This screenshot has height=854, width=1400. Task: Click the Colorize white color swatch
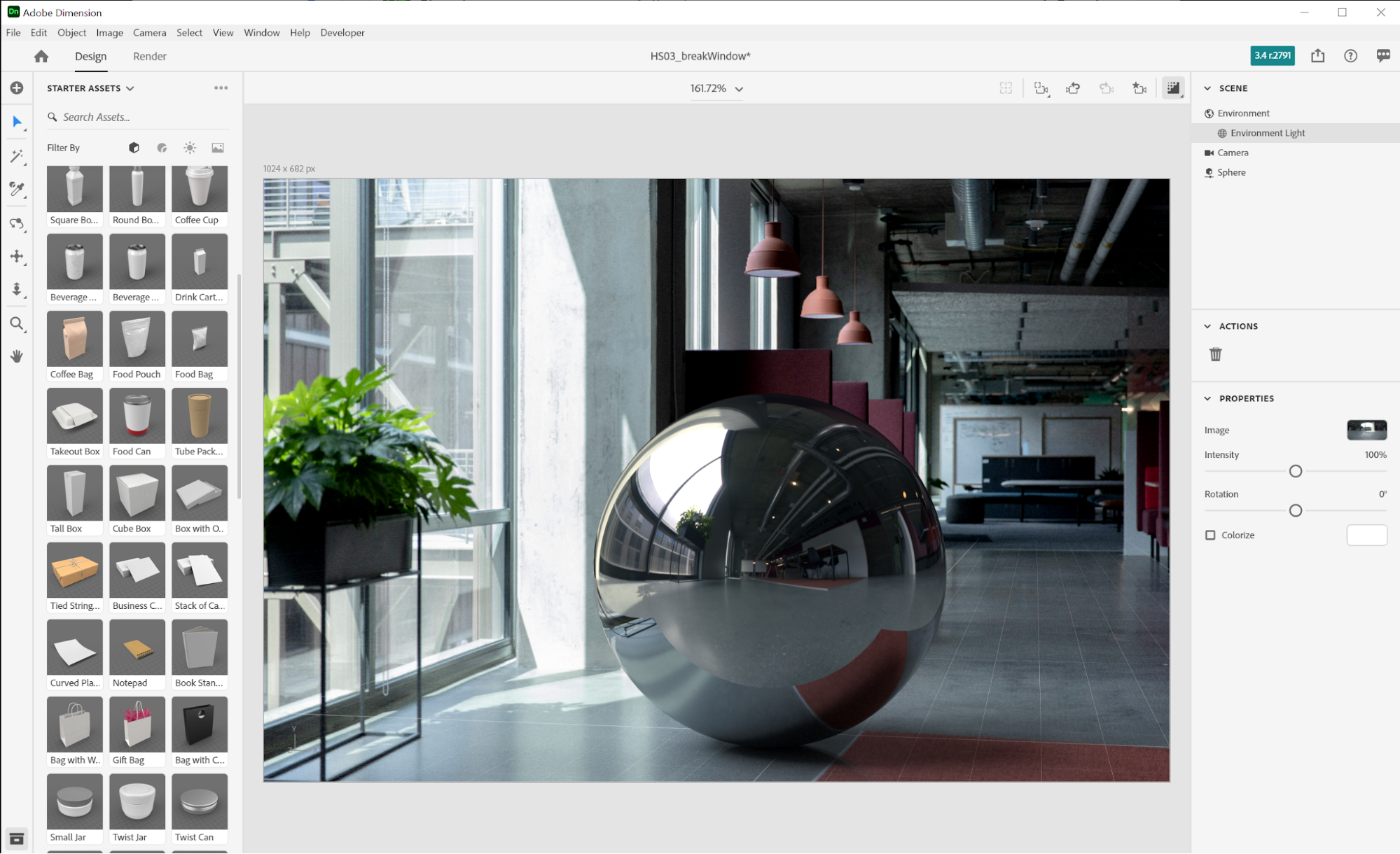pyautogui.click(x=1366, y=535)
